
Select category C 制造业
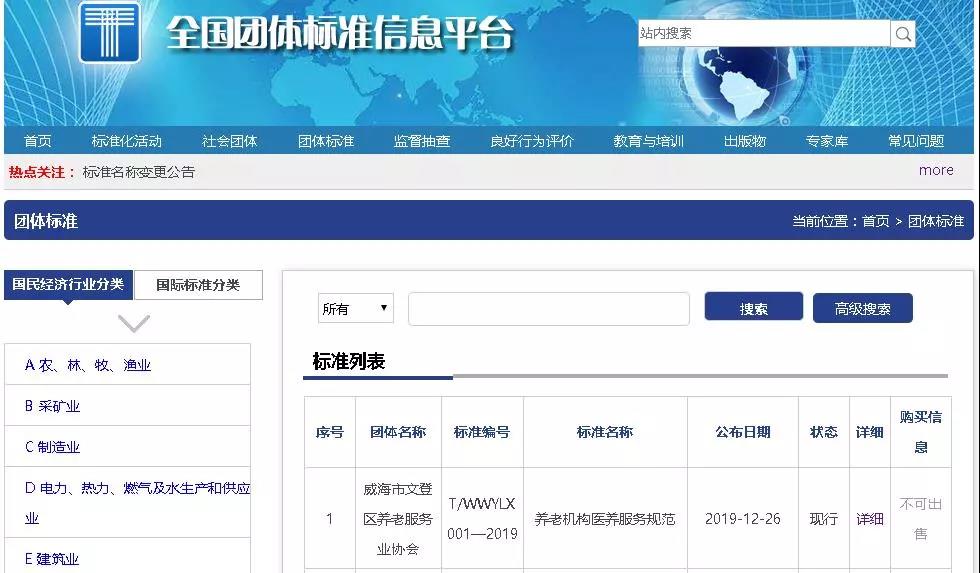pos(52,447)
